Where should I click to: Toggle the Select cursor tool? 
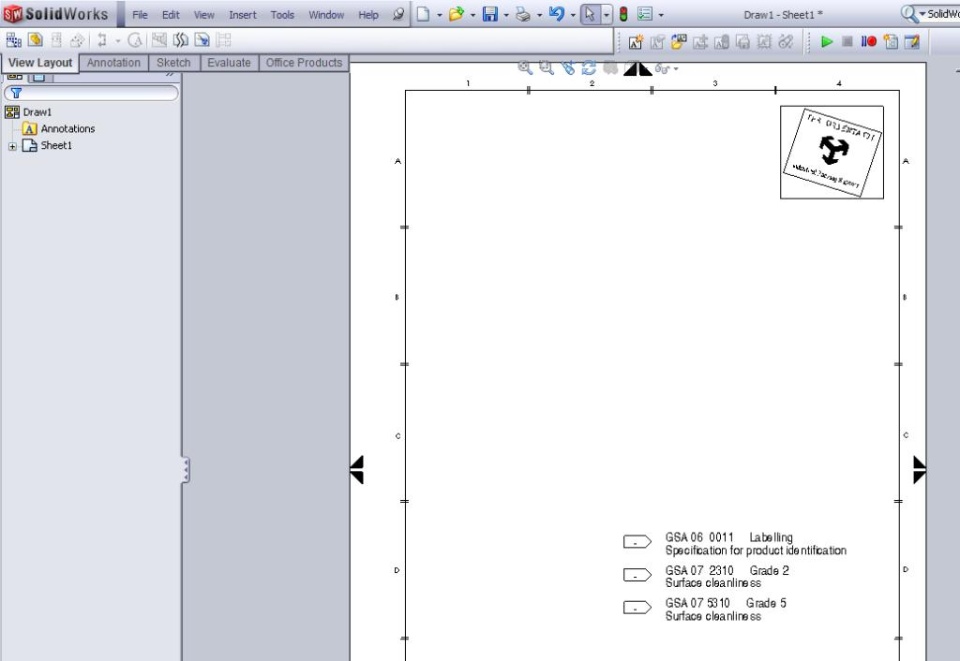[590, 14]
